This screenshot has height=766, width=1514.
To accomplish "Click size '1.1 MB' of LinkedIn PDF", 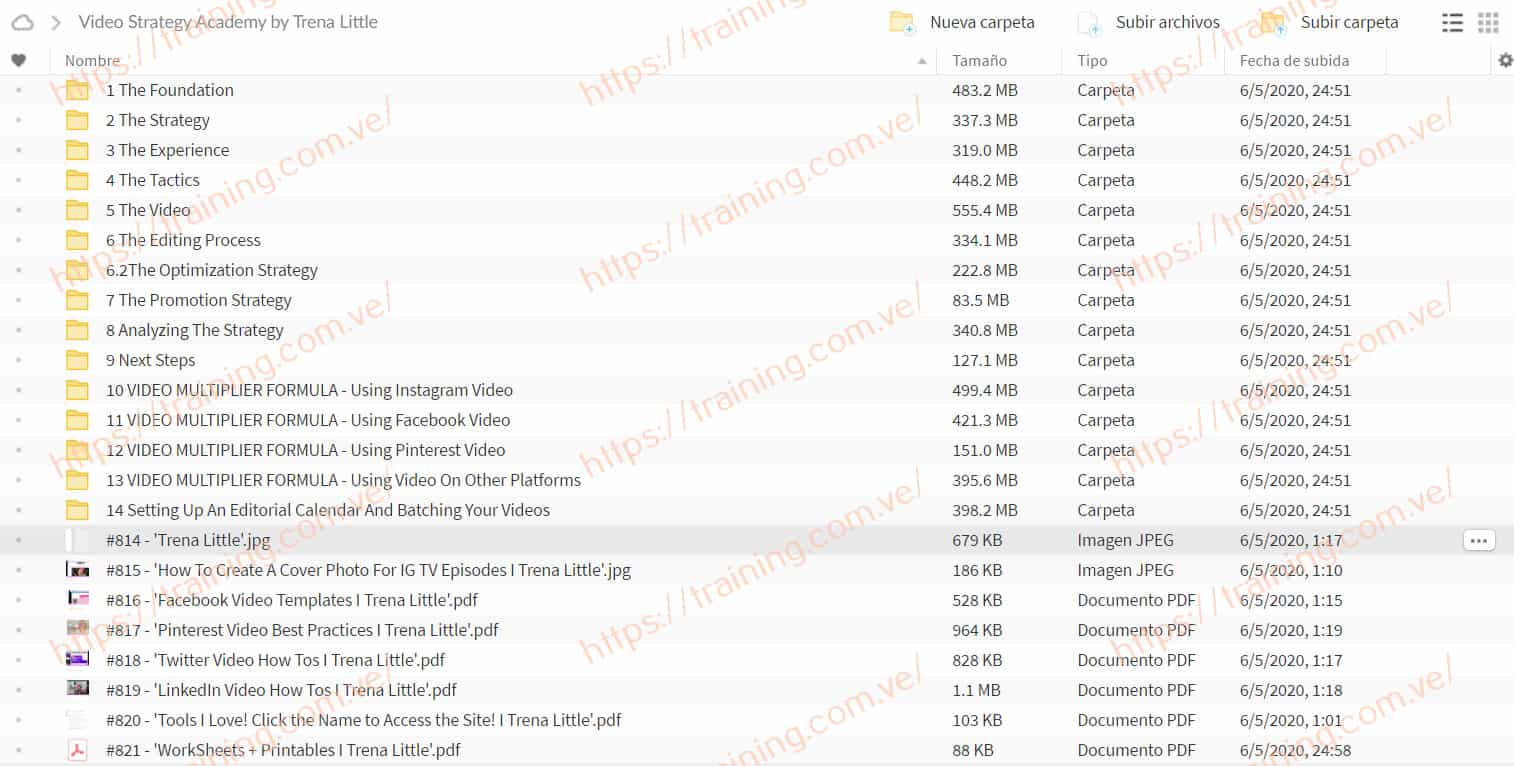I will 976,690.
